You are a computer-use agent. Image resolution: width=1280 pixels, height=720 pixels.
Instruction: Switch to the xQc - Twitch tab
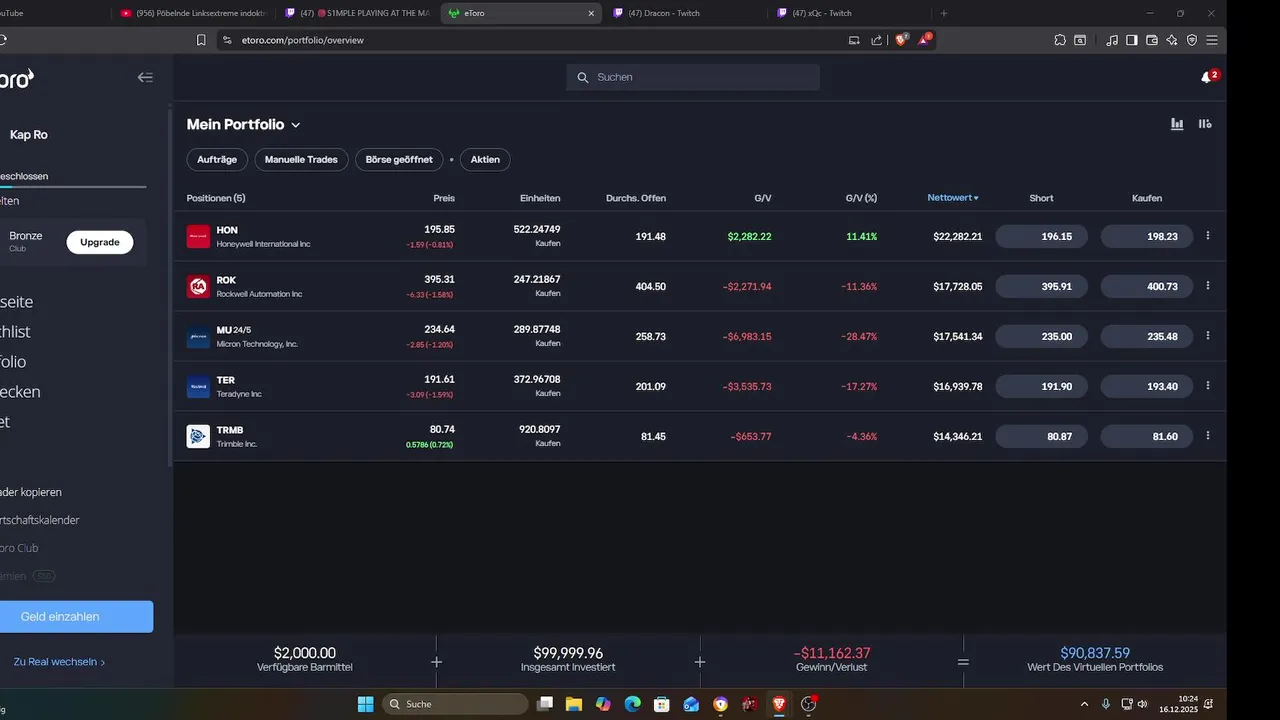click(x=849, y=13)
